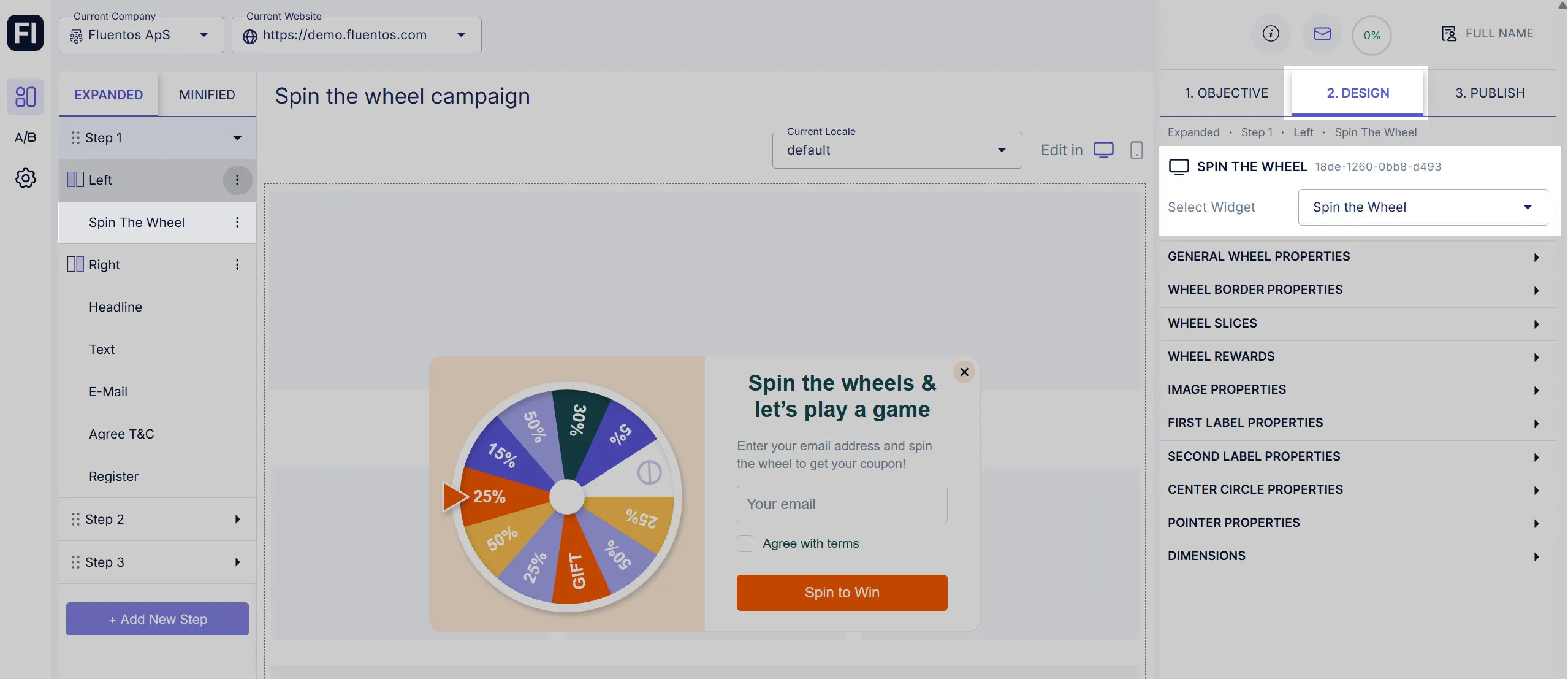Open the 3. PUBLISH tab
Viewport: 1568px width, 679px height.
point(1489,93)
